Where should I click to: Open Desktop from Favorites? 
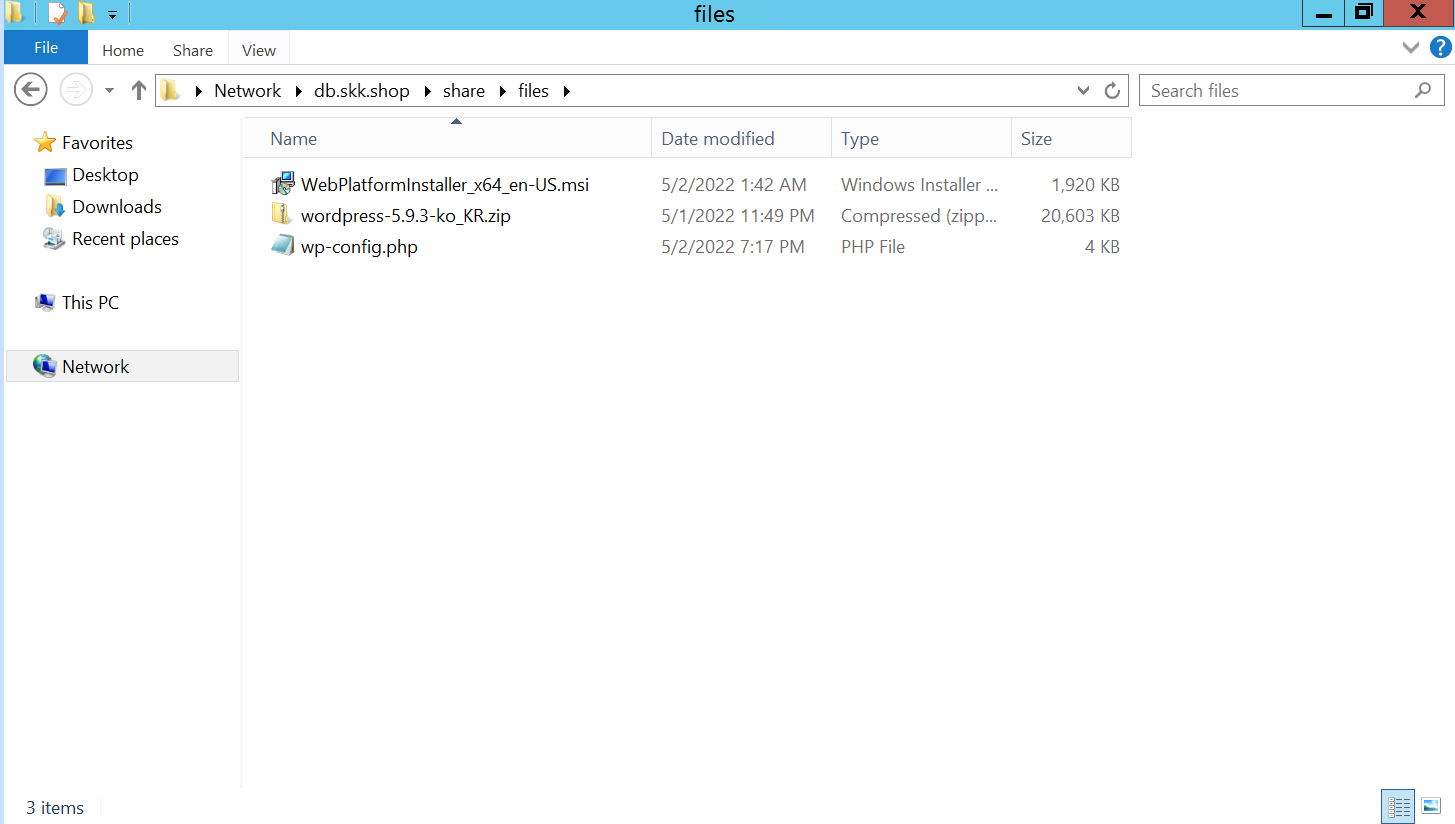pyautogui.click(x=105, y=174)
